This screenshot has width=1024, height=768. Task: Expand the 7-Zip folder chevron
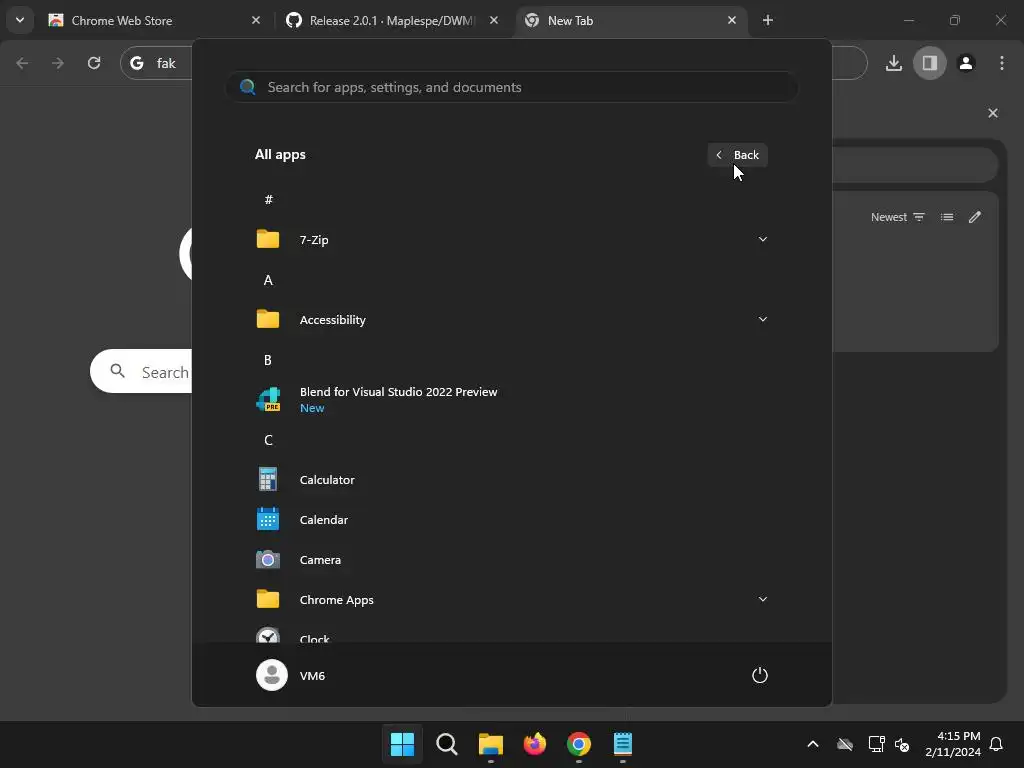click(x=763, y=239)
